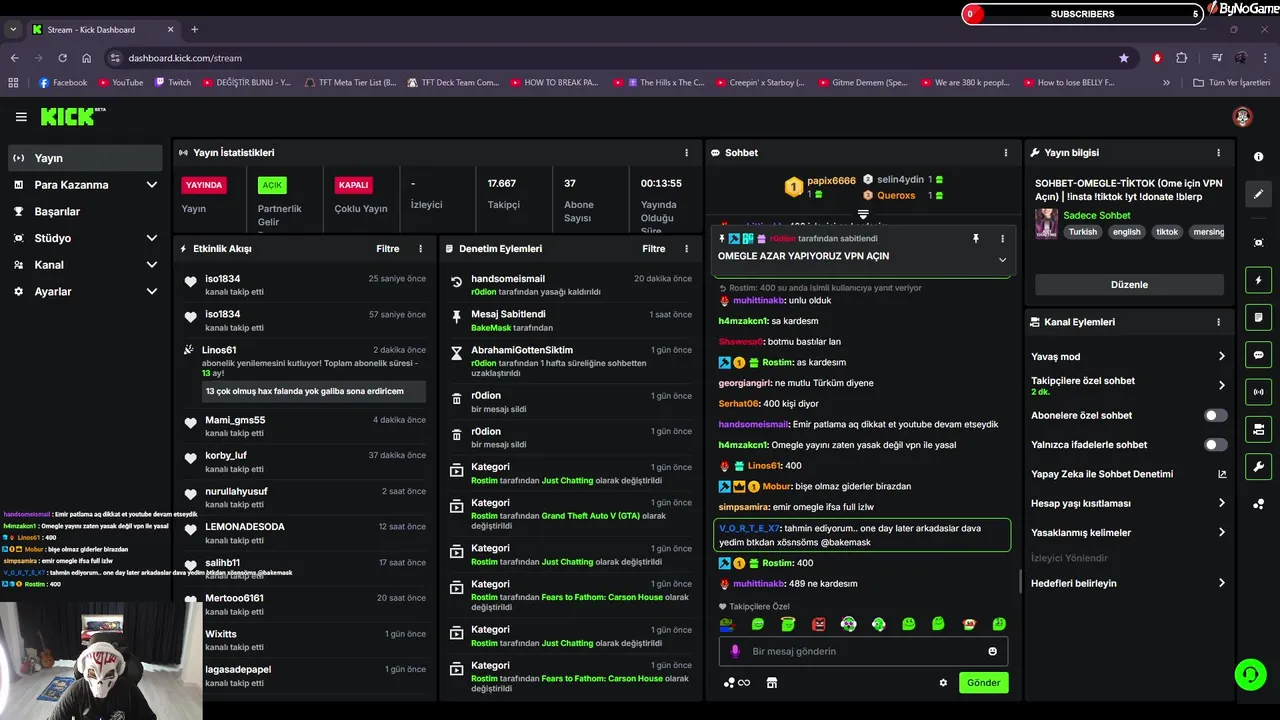Click the green Gönder button
This screenshot has height=720, width=1280.
[983, 683]
